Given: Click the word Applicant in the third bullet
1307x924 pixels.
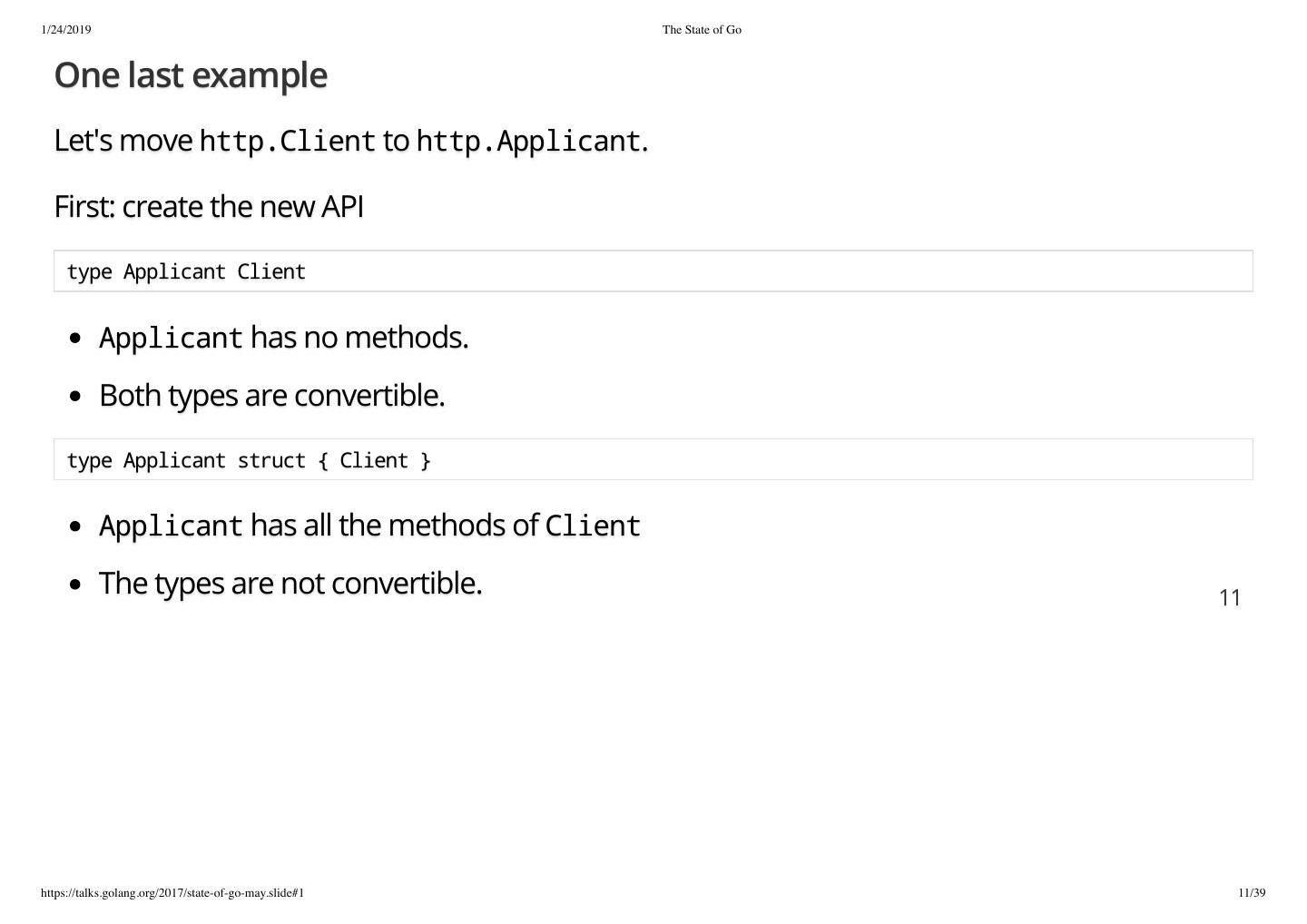Looking at the screenshot, I should pyautogui.click(x=171, y=526).
